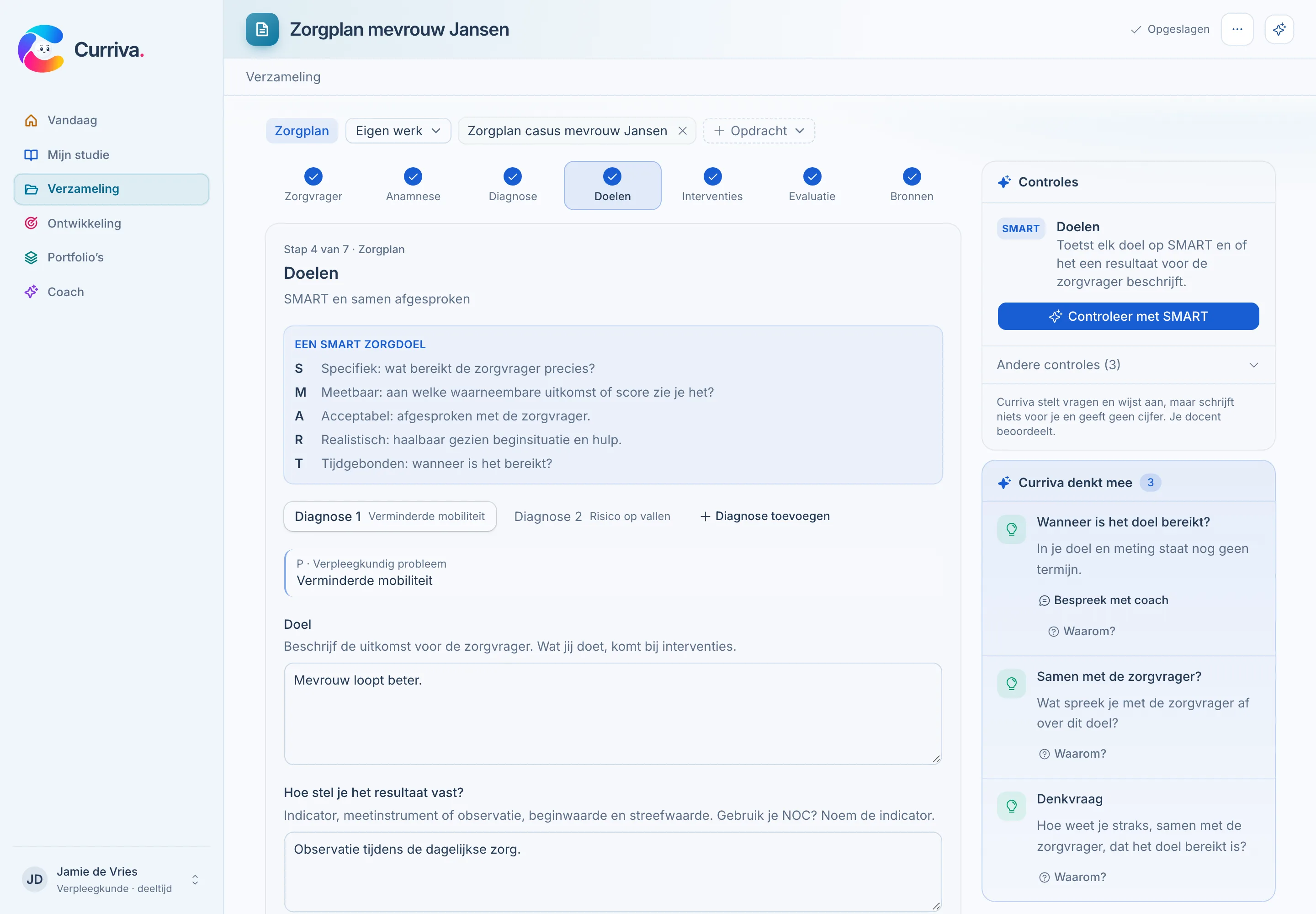Click the lightbulb icon beside Denkvraag
The width and height of the screenshot is (1316, 914).
coord(1011,806)
